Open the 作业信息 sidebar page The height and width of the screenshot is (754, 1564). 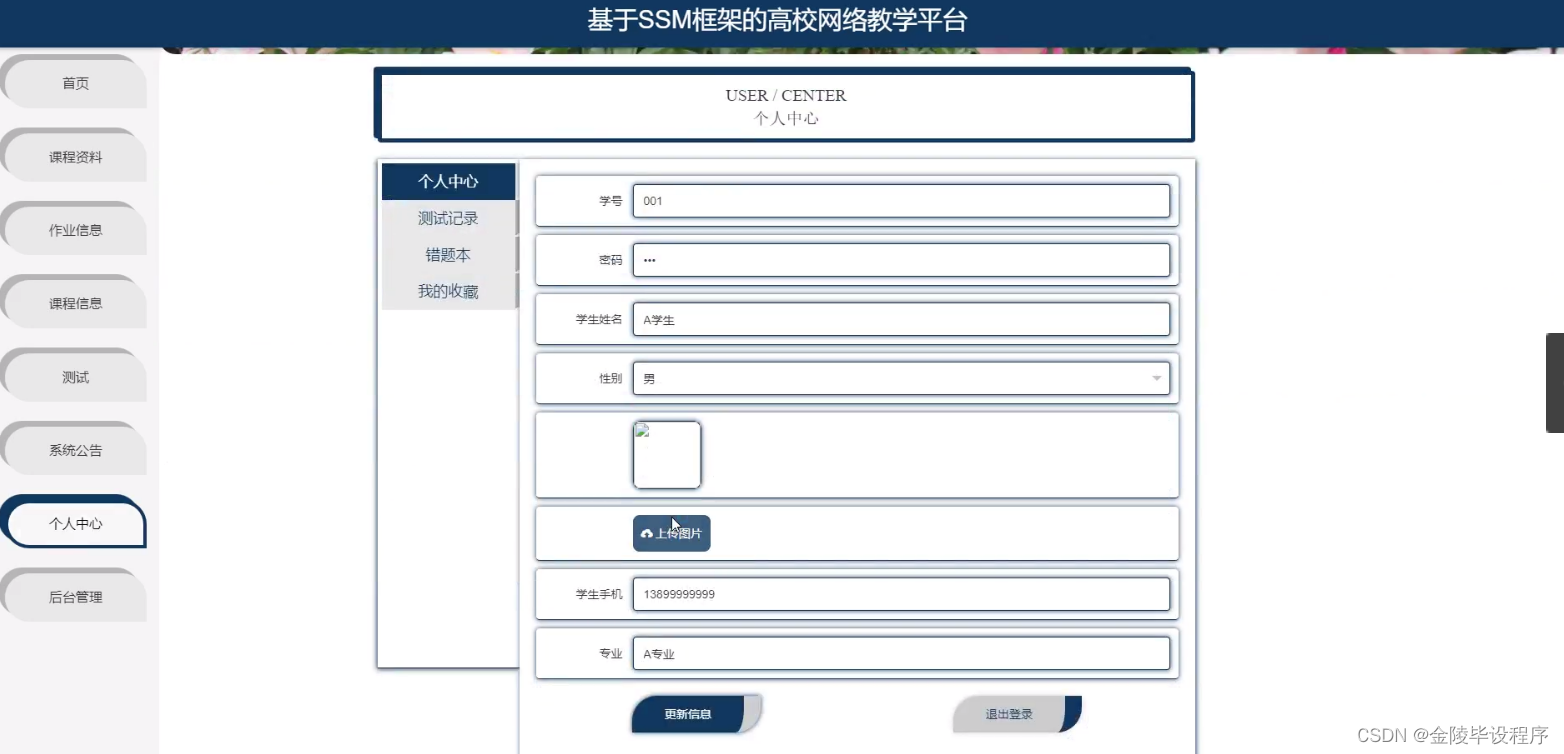[x=74, y=229]
